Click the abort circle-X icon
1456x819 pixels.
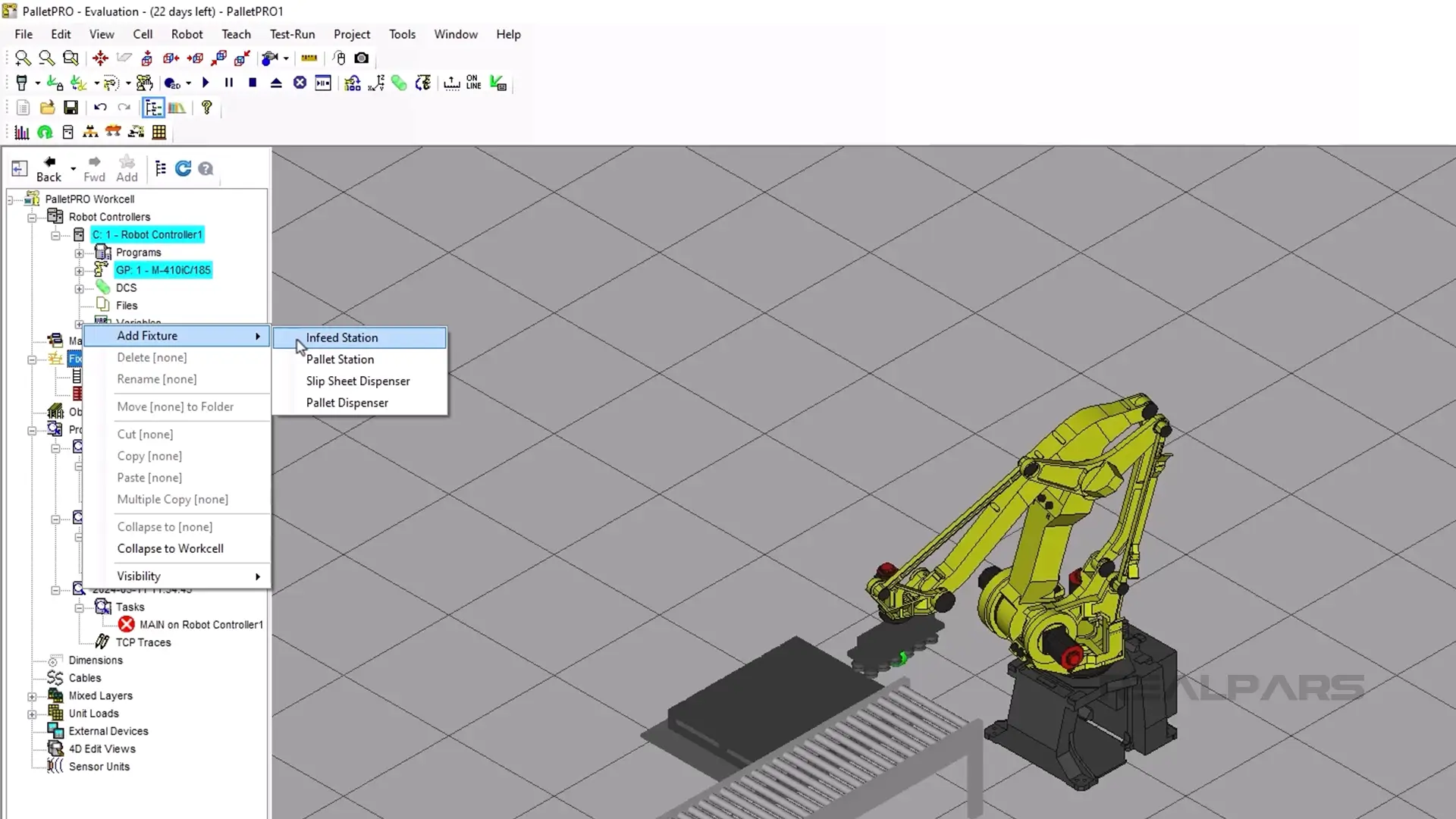tap(300, 83)
